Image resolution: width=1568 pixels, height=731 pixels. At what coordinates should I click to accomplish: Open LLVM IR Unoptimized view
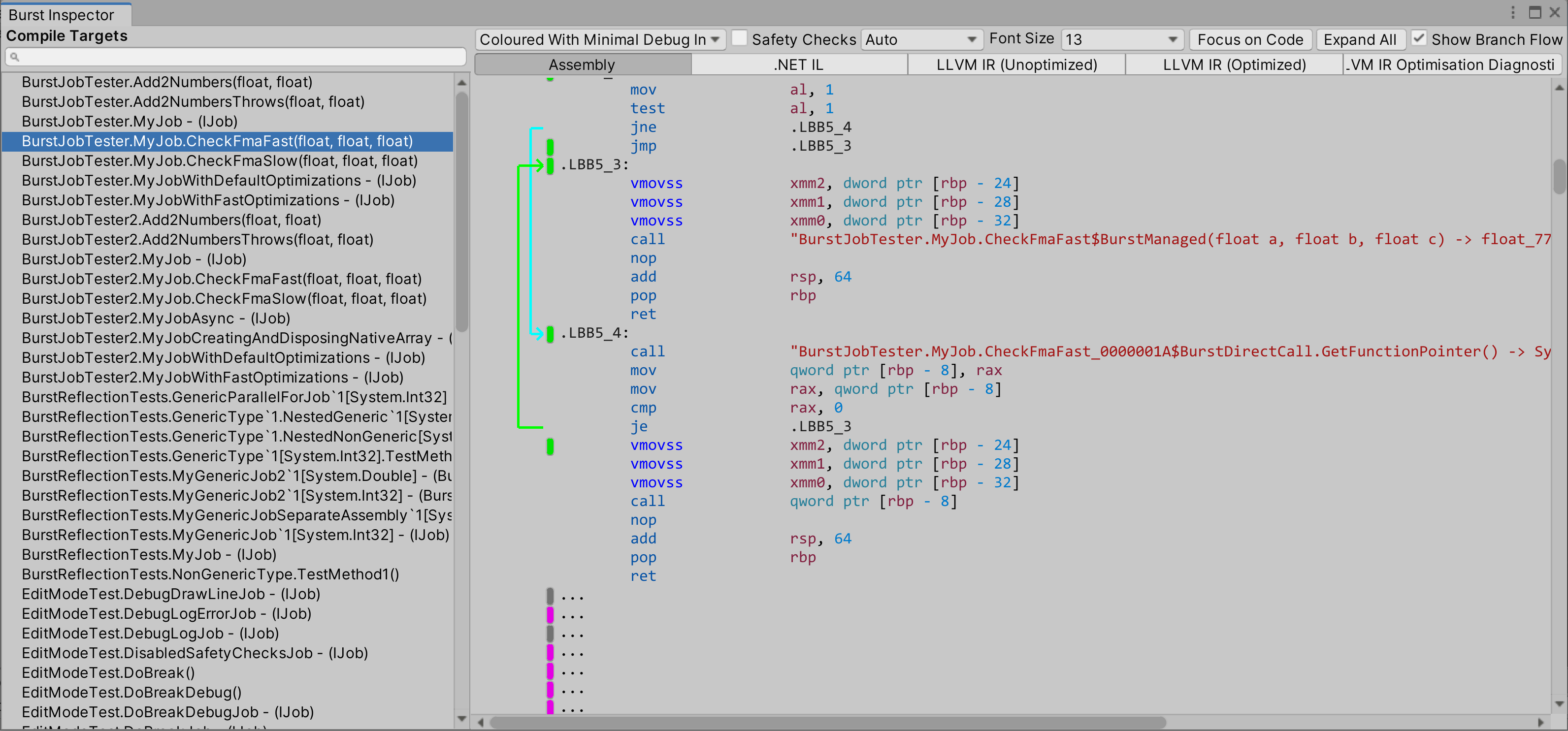[x=1015, y=64]
